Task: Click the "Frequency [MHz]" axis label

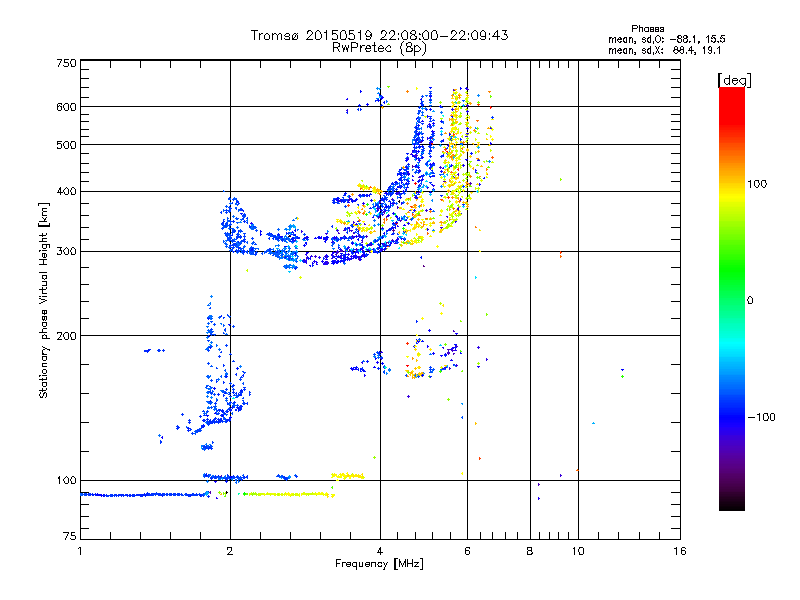Action: (379, 564)
